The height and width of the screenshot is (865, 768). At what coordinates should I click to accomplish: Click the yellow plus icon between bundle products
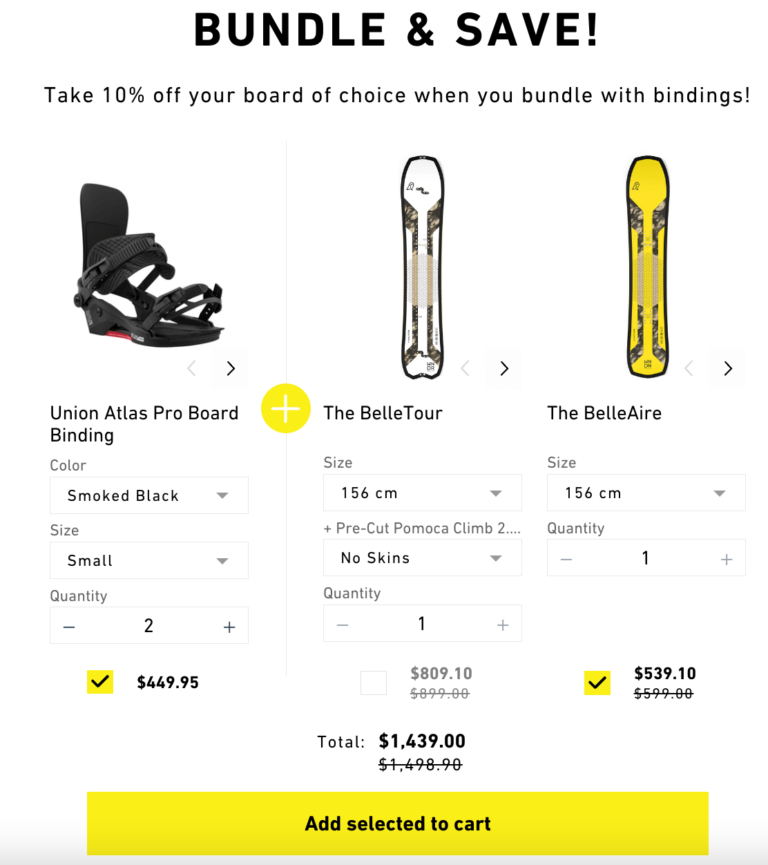[285, 409]
